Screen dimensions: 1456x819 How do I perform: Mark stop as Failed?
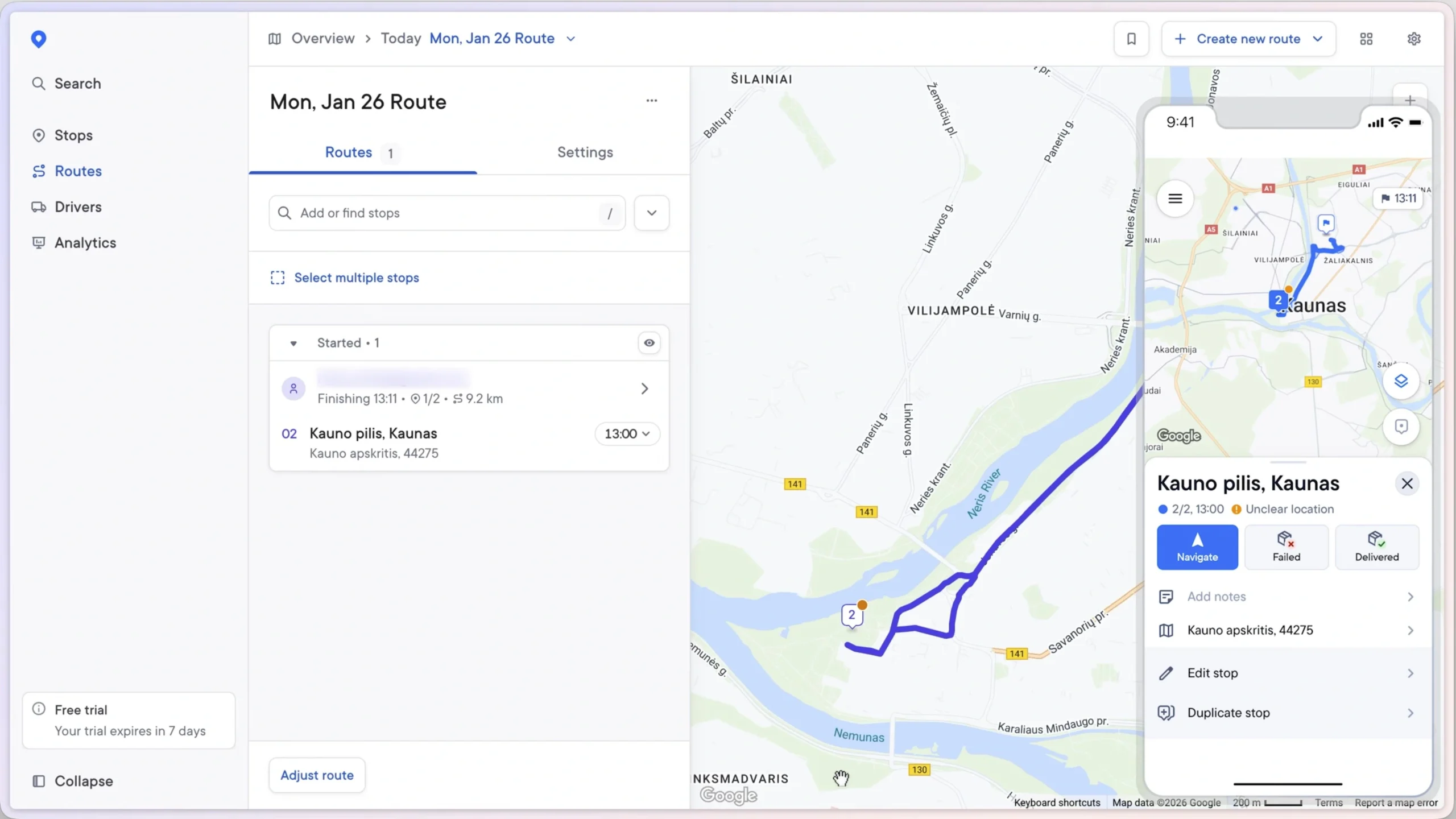coord(1286,547)
